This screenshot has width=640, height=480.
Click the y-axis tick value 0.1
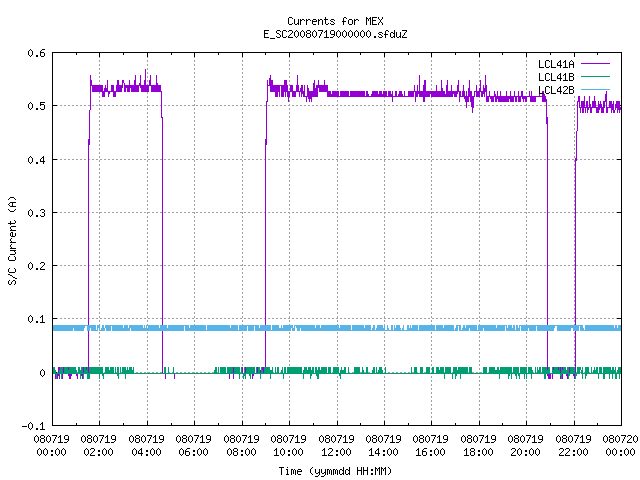click(x=36, y=319)
